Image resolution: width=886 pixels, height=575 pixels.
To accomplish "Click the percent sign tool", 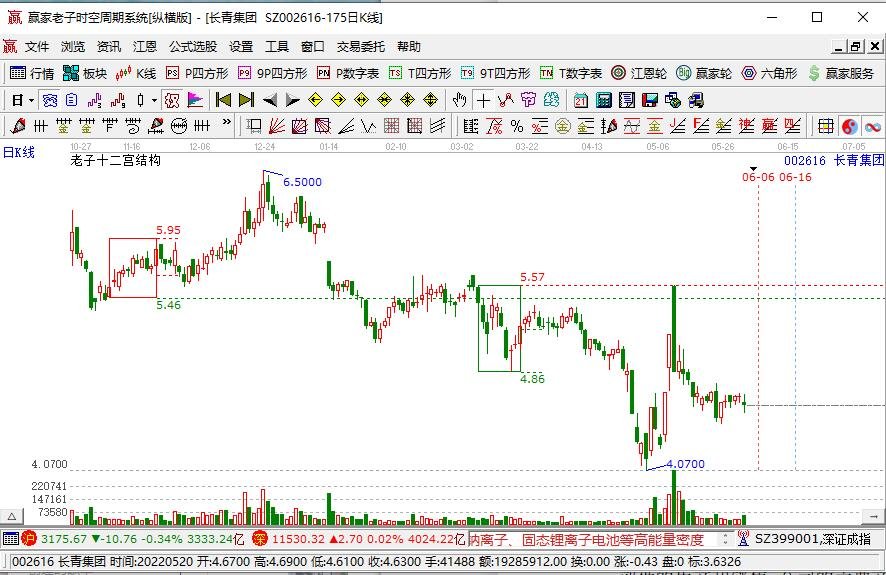I will click(516, 126).
